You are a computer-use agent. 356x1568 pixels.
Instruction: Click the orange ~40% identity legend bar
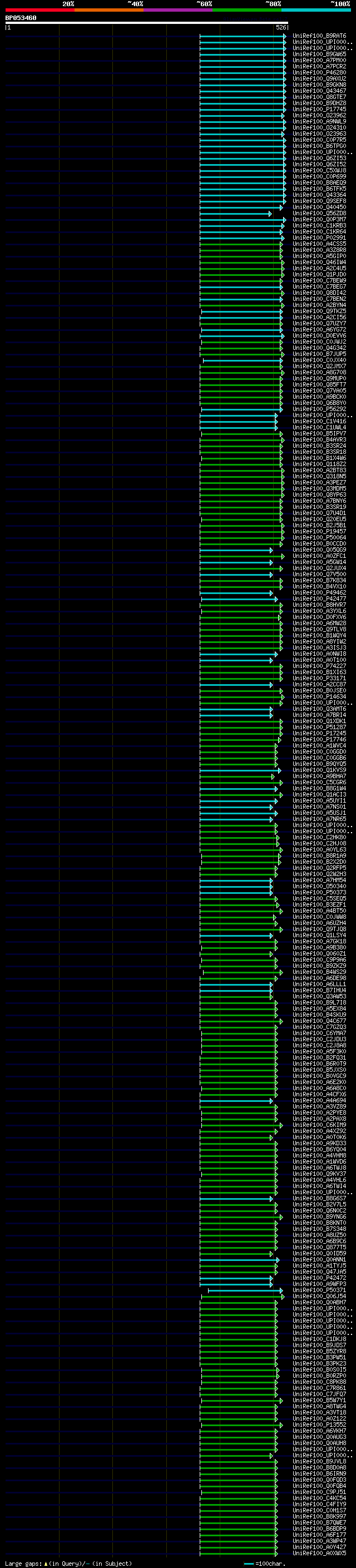109,11
